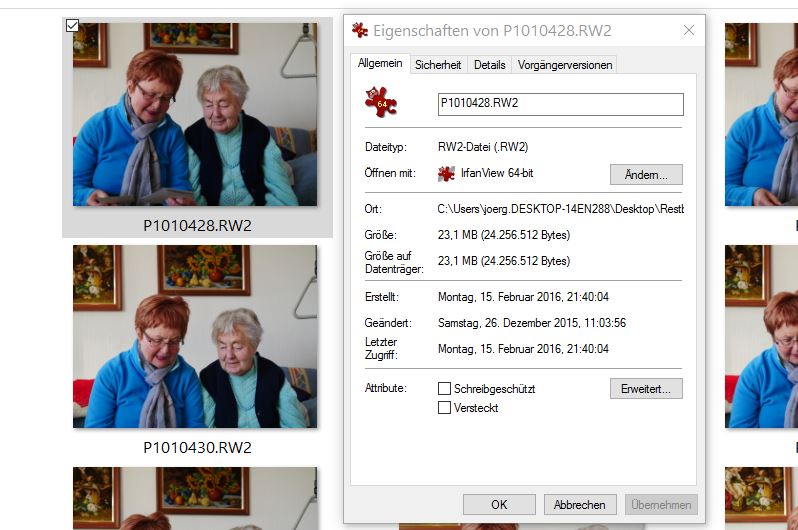Switch to the Sicherheit tab
Image resolution: width=798 pixels, height=530 pixels.
pyautogui.click(x=438, y=65)
